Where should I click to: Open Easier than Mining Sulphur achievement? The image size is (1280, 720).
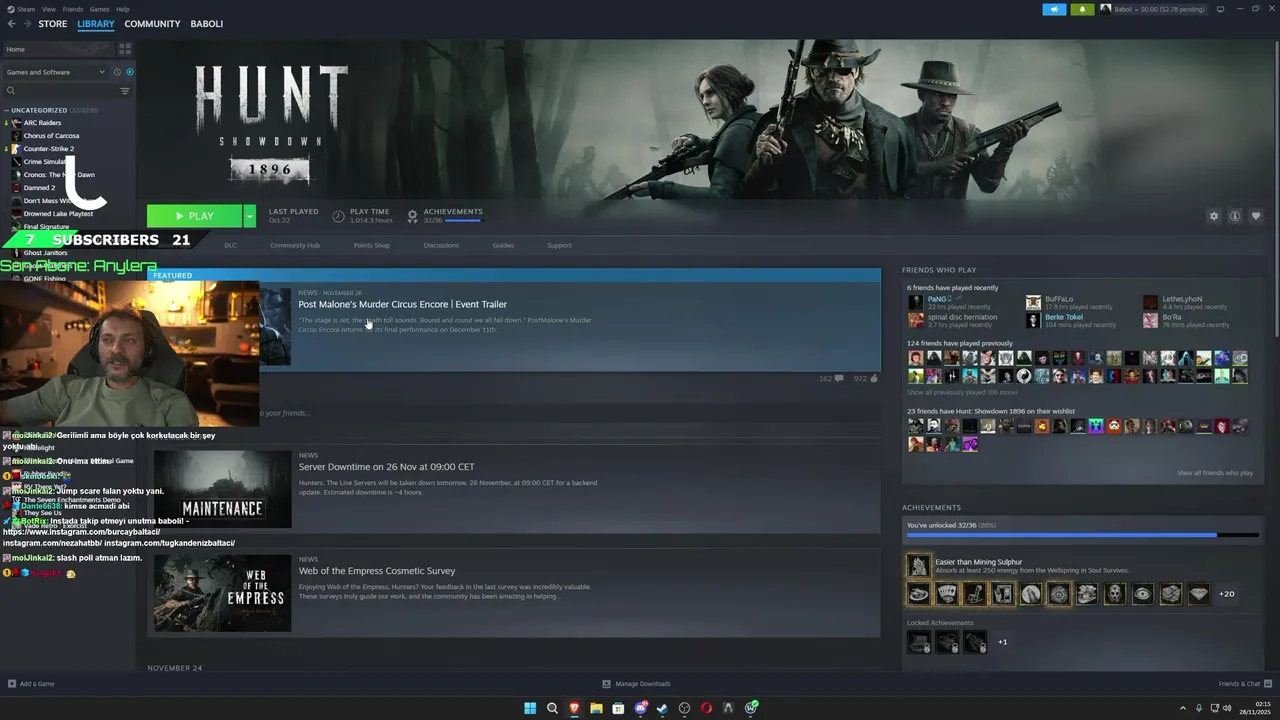tap(979, 562)
